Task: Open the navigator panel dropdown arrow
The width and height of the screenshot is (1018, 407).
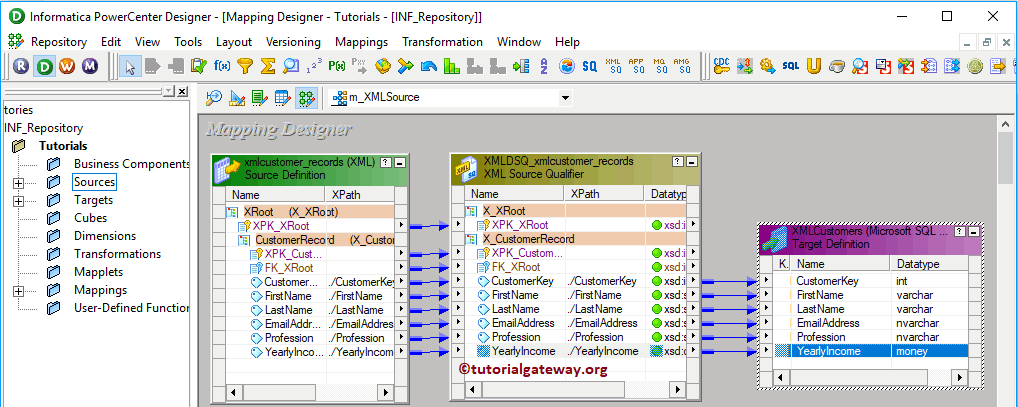Action: [169, 91]
